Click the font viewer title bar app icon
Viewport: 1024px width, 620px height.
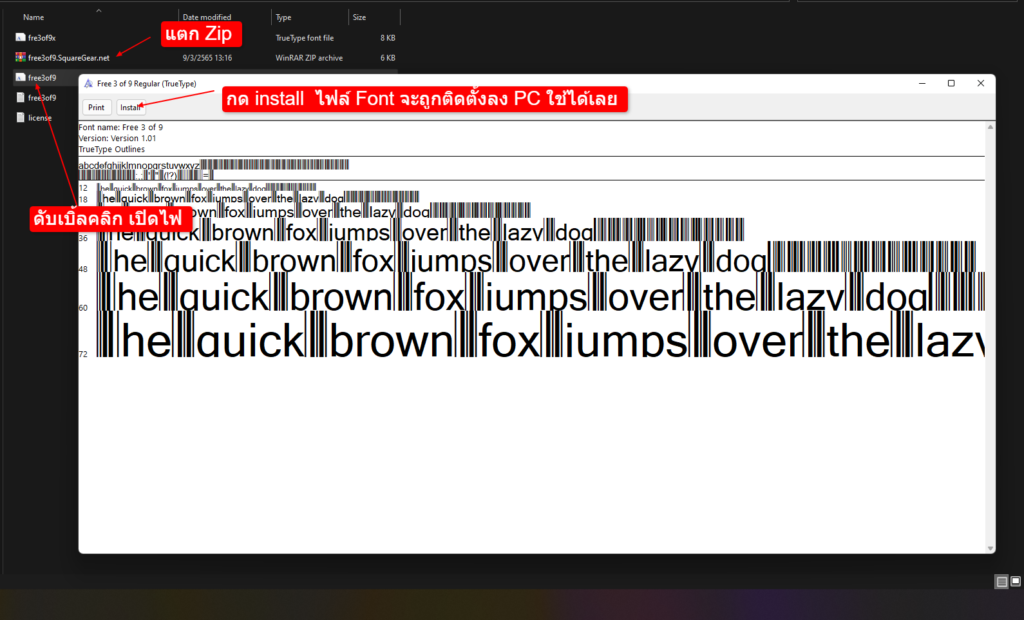pyautogui.click(x=88, y=83)
